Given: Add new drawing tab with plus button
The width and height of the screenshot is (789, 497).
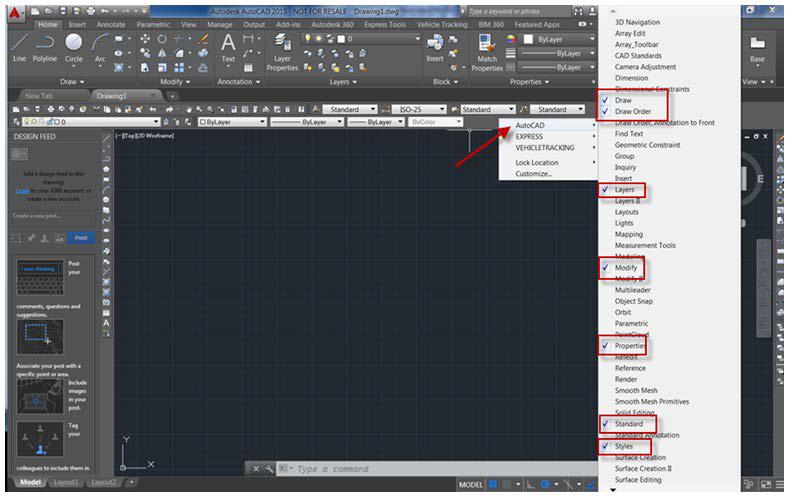Looking at the screenshot, I should 172,96.
